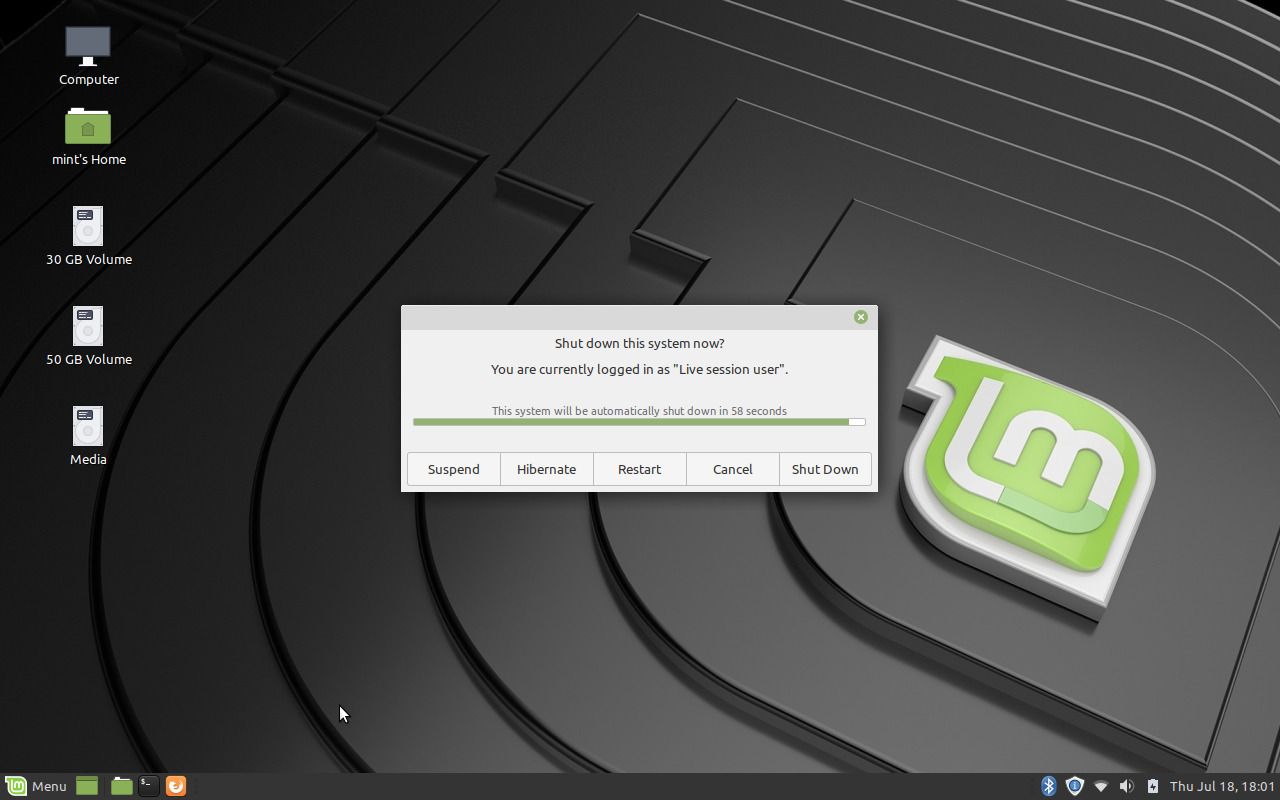The height and width of the screenshot is (800, 1280).
Task: Click the shutdown countdown progress bar
Action: pos(638,422)
